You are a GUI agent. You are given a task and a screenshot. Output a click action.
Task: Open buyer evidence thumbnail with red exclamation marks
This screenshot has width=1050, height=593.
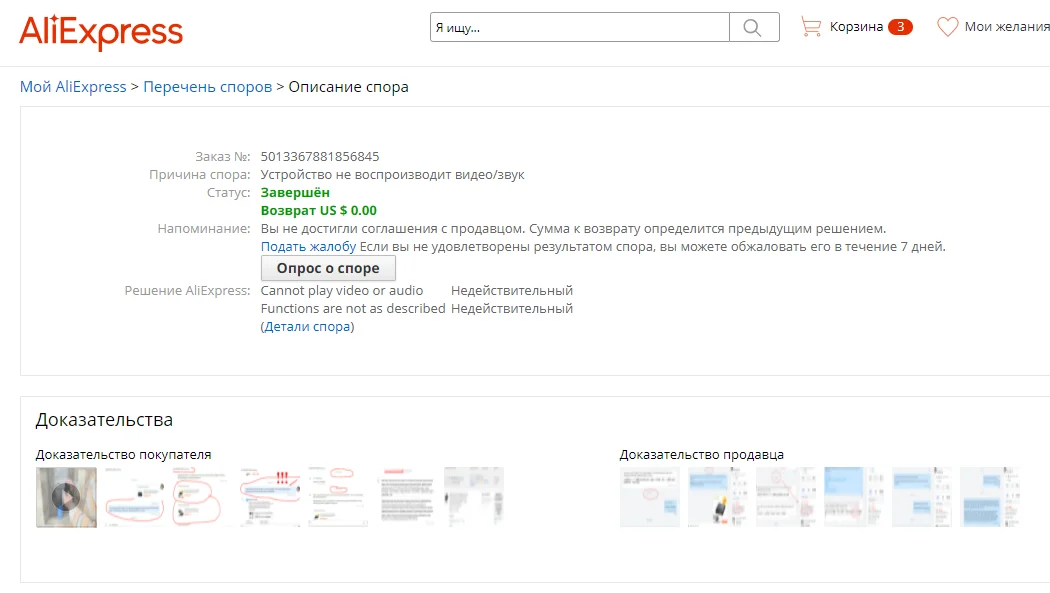[271, 497]
